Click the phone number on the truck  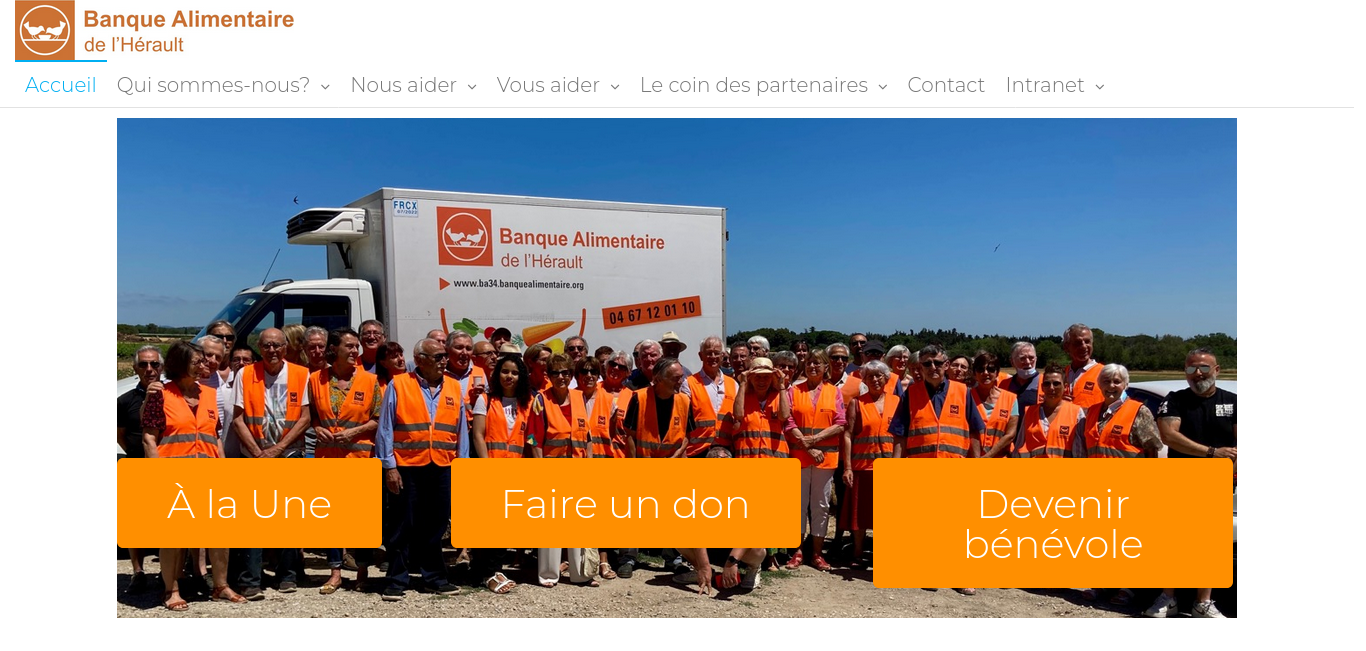pos(652,312)
